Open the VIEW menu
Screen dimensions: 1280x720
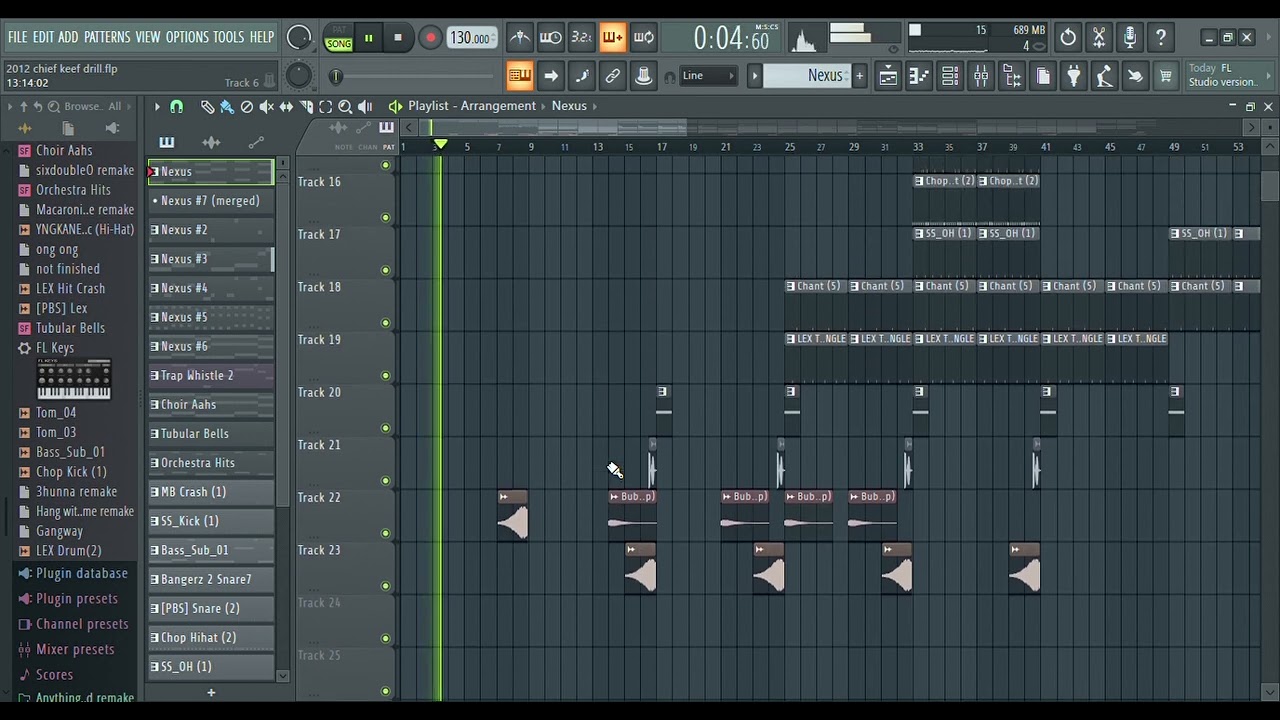(x=148, y=38)
